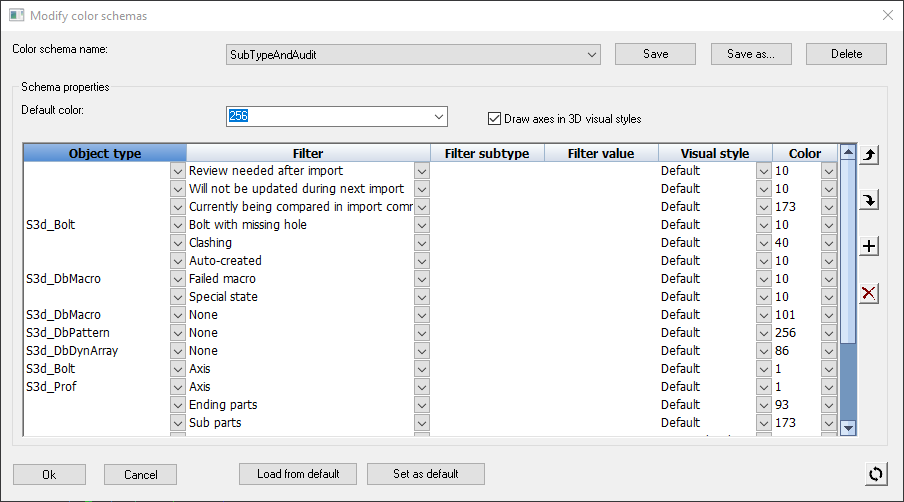Click the Visual style column header

coord(715,153)
